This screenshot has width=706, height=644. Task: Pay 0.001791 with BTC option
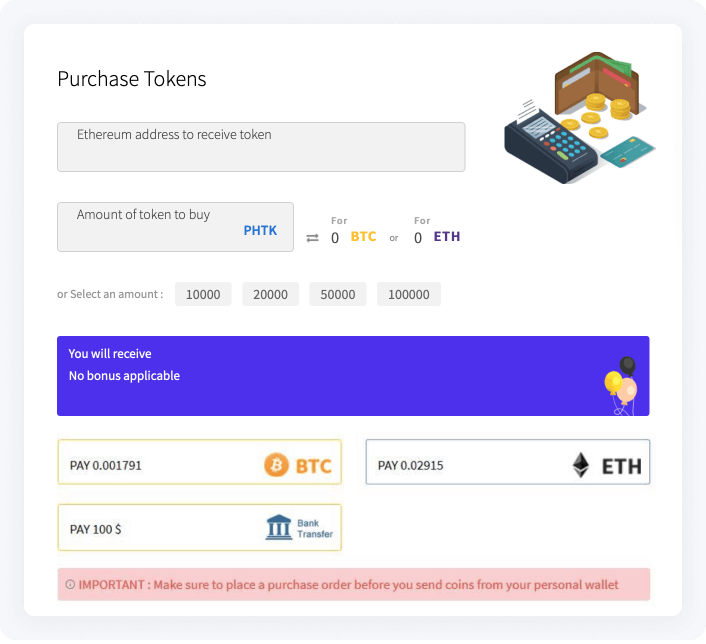[199, 462]
